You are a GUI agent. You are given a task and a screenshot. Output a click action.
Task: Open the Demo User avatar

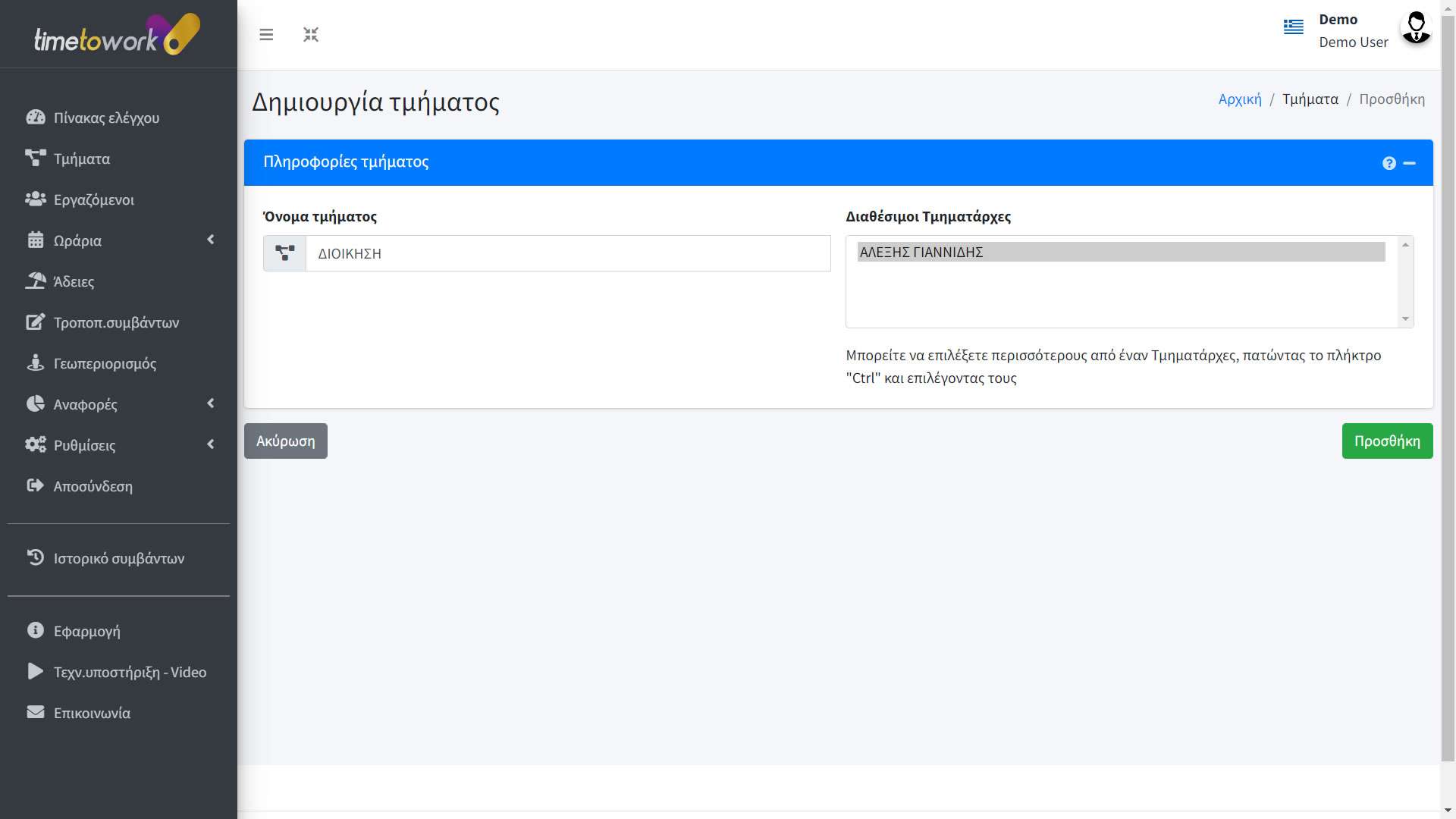[1415, 29]
